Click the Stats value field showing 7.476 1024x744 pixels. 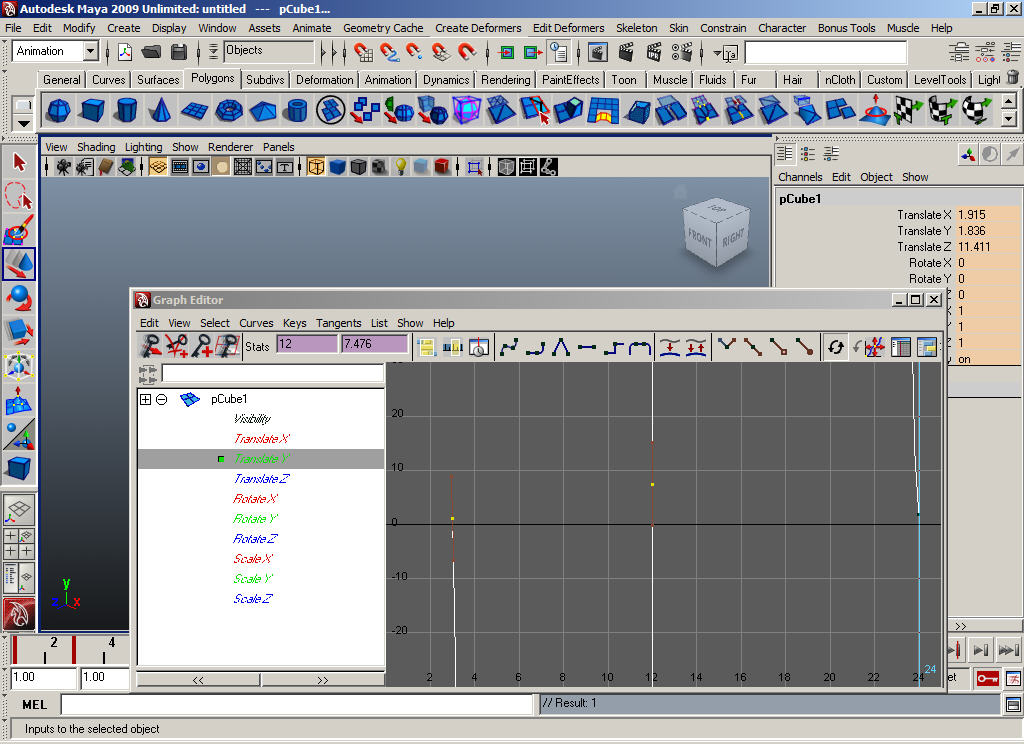coord(374,344)
